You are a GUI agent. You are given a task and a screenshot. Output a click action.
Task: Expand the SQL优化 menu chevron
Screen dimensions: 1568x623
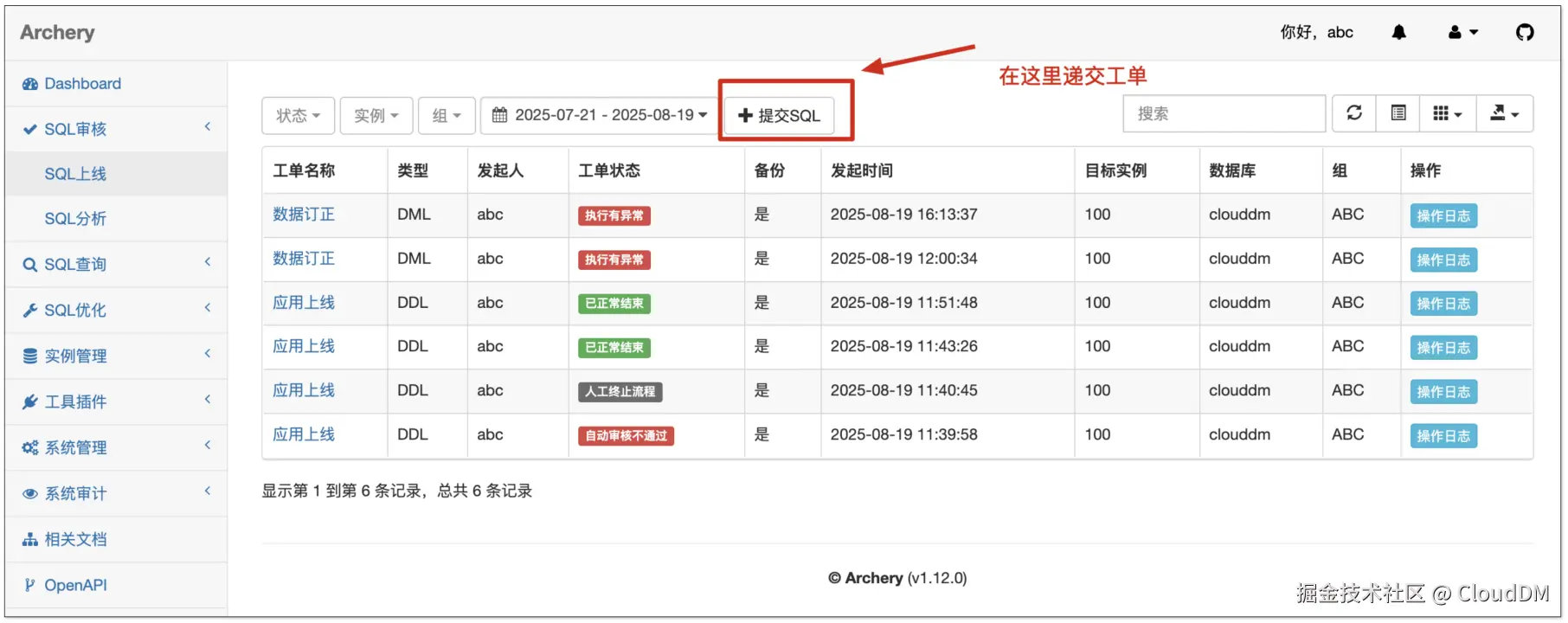(x=208, y=308)
